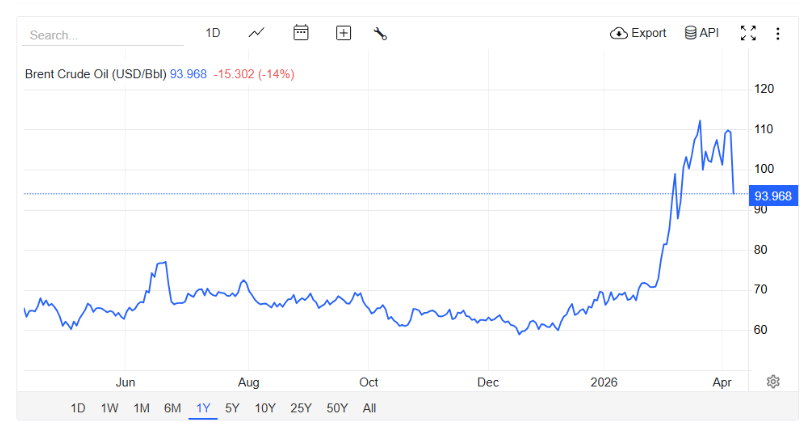Click the add comparison plus icon
The image size is (811, 435).
(343, 33)
